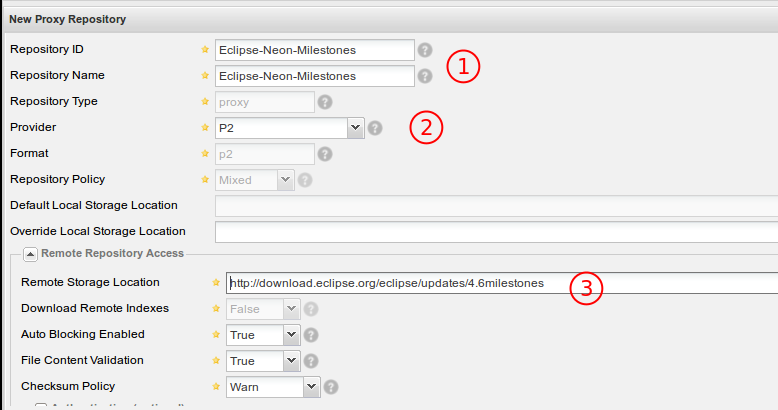
Task: Open the Repository Policy Mixed dropdown
Action: pos(285,180)
